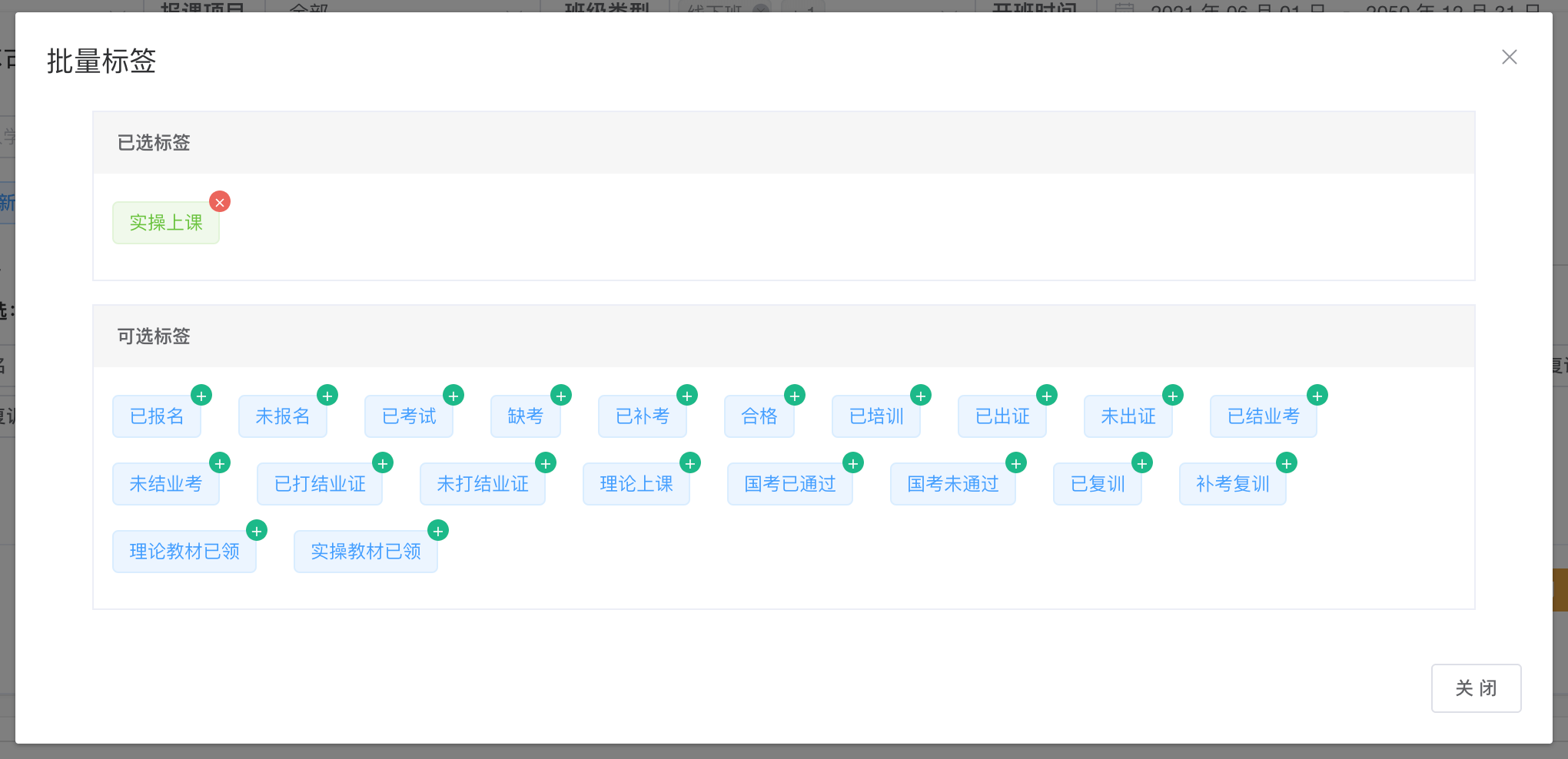Image resolution: width=1568 pixels, height=759 pixels.
Task: Choose the 已打结业证 tag
Action: (319, 484)
